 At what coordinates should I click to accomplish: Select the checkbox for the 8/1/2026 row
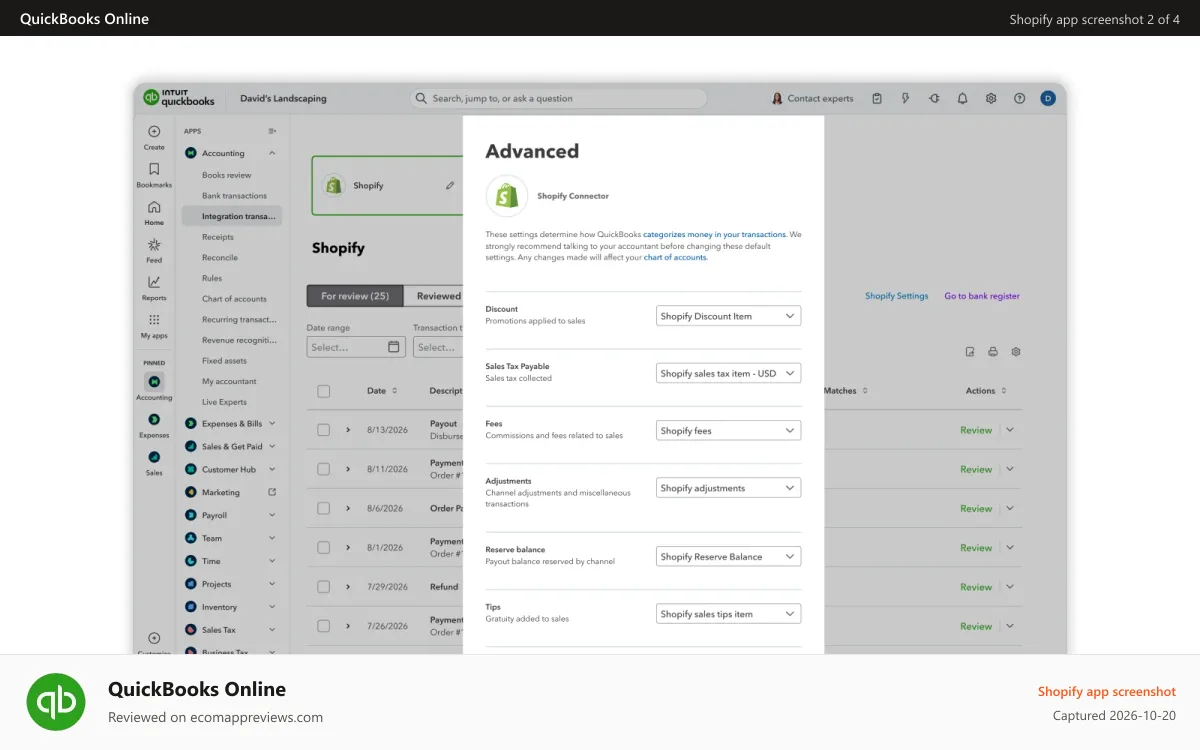[x=323, y=547]
